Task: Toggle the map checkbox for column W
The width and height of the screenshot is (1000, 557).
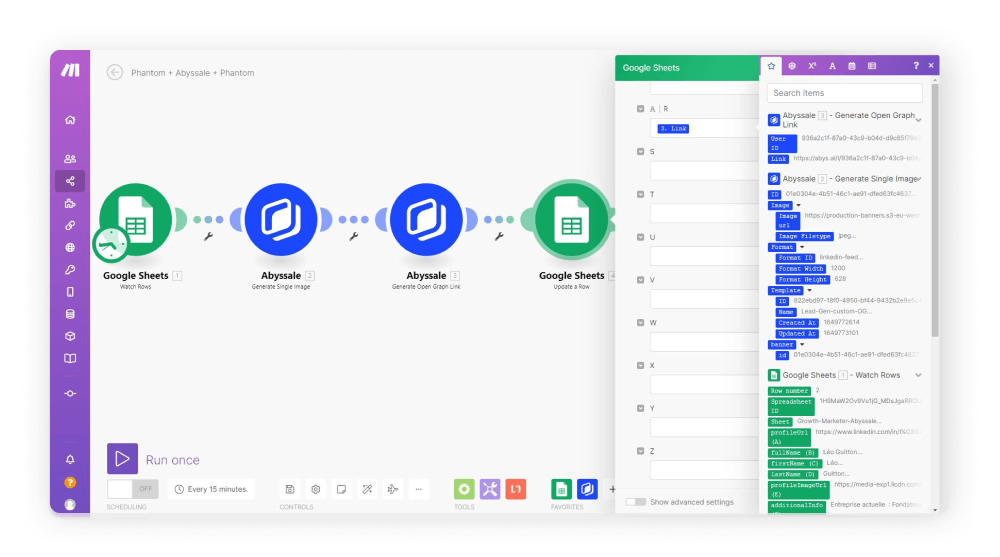Action: (640, 323)
